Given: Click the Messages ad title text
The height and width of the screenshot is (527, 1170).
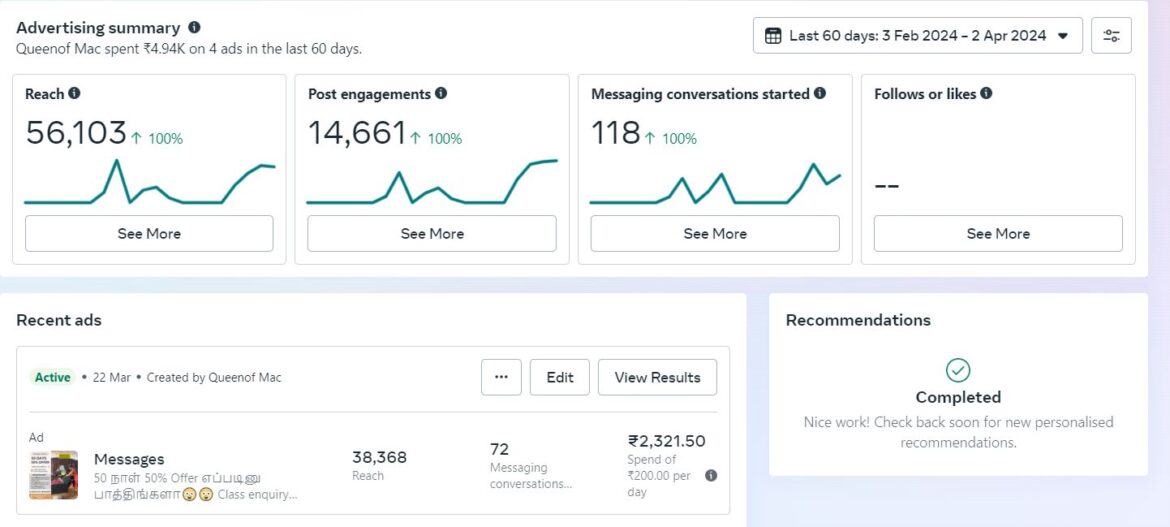Looking at the screenshot, I should point(129,459).
